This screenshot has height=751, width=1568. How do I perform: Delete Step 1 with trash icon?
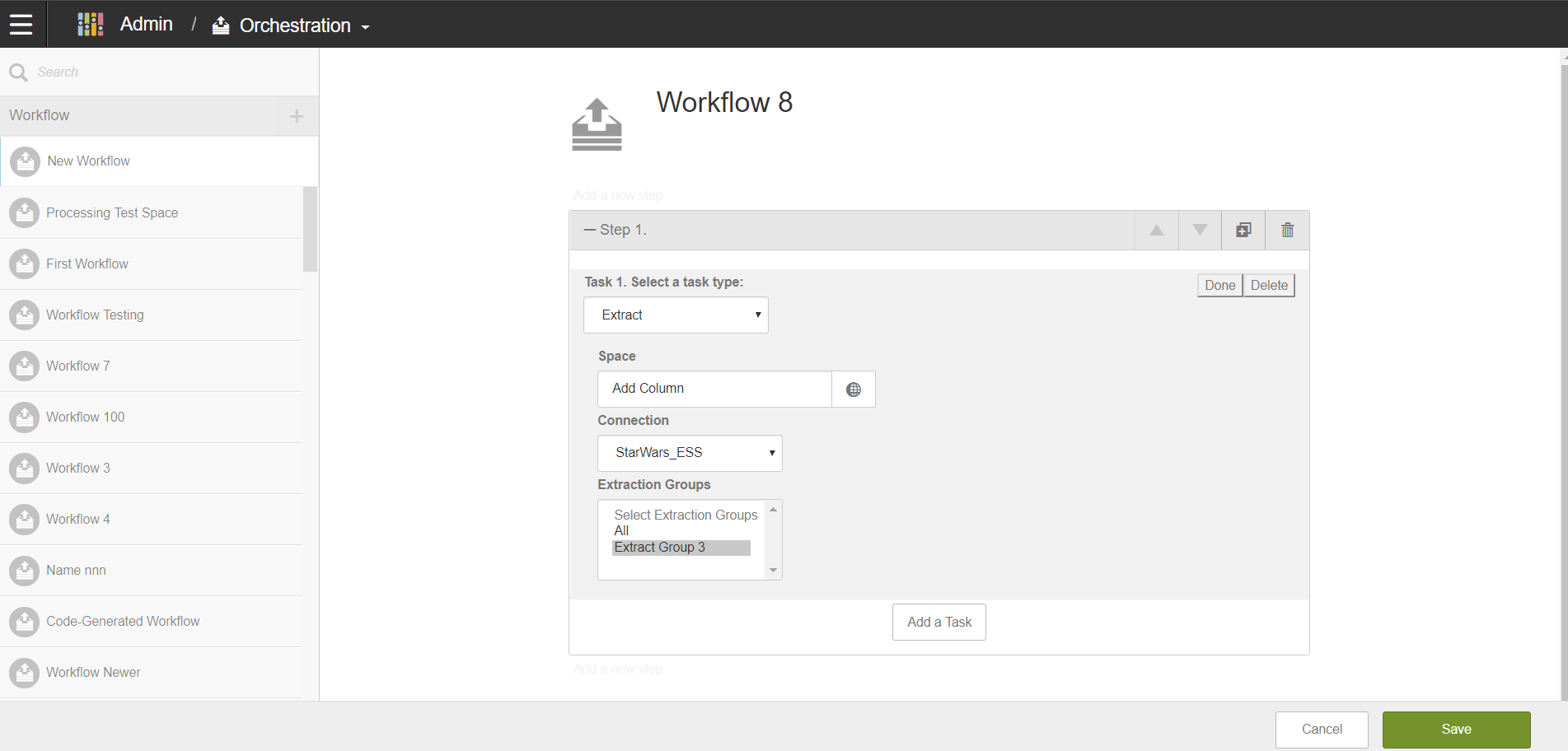tap(1287, 231)
